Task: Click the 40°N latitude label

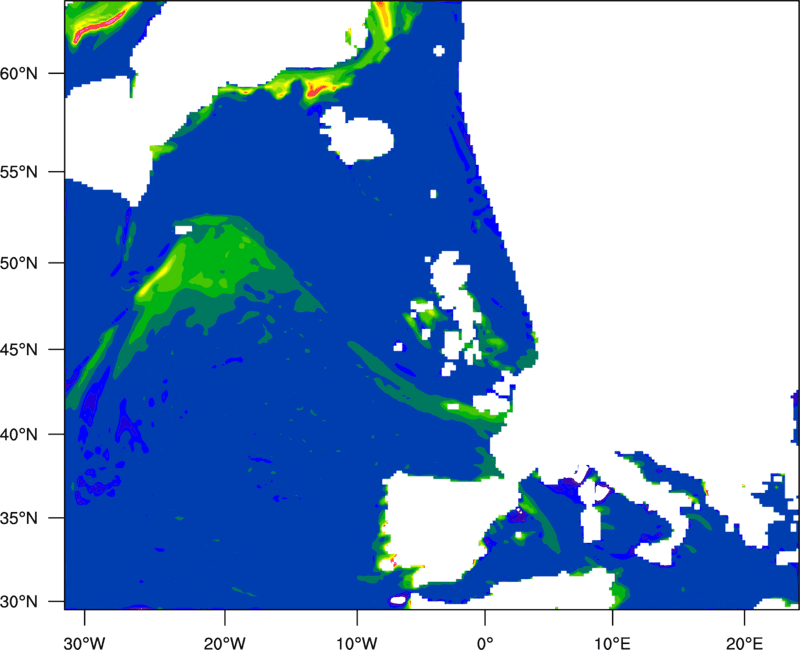Action: [19, 435]
